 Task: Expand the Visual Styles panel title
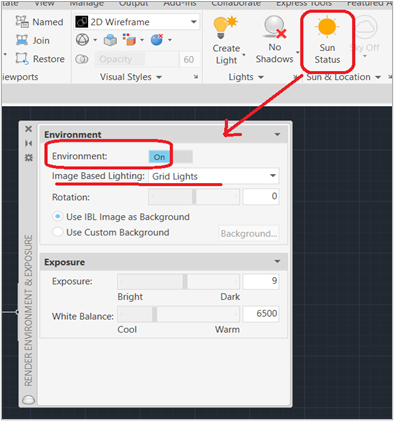point(131,77)
